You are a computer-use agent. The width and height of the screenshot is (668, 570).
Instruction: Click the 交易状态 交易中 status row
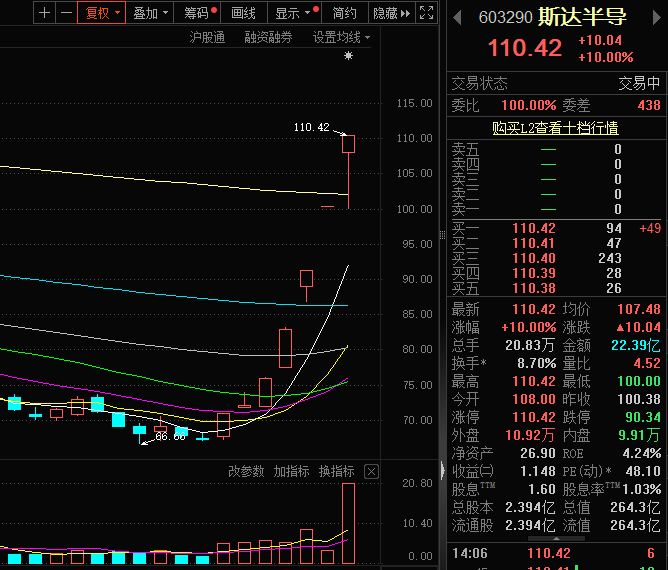[x=557, y=83]
